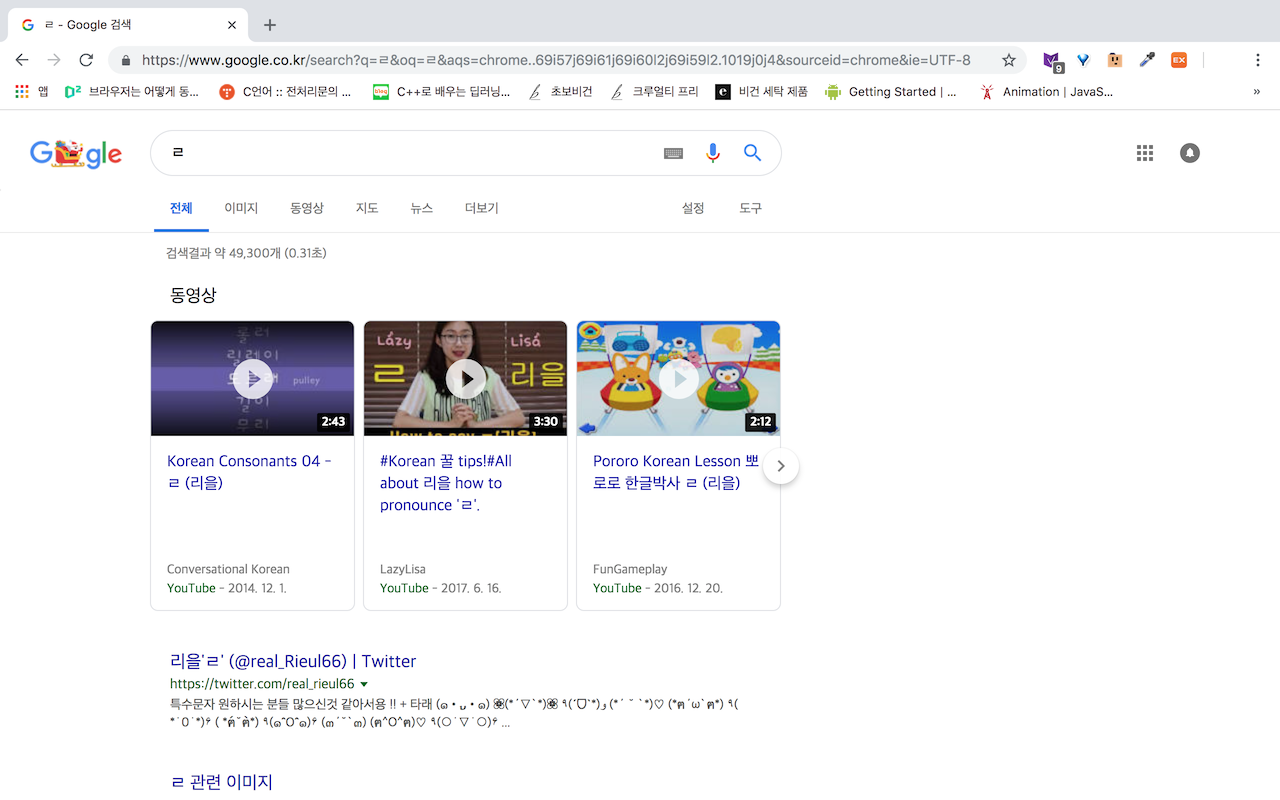Switch to the 이미지 tab
1280x800 pixels.
pyautogui.click(x=241, y=208)
